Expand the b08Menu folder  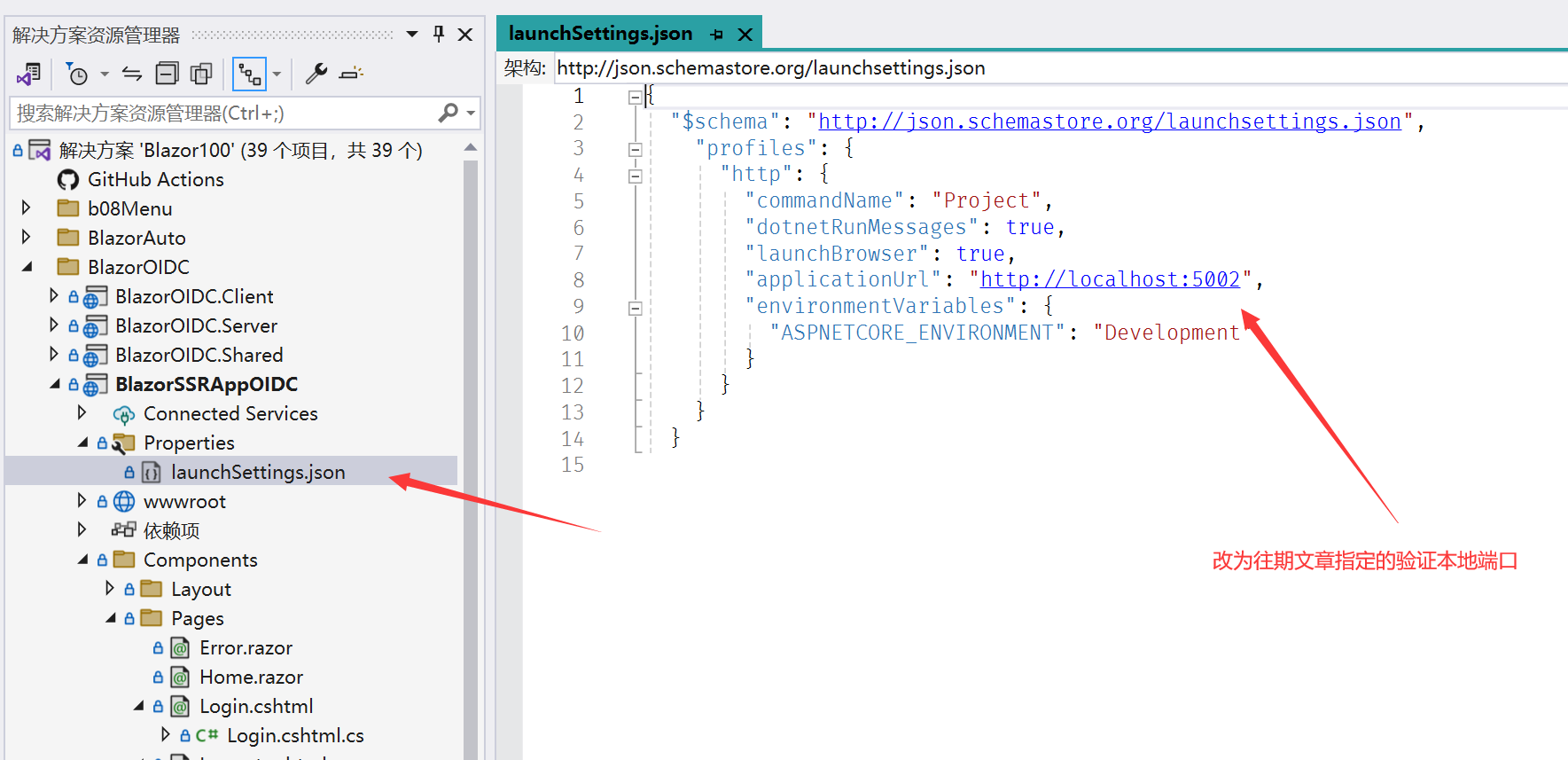click(26, 208)
